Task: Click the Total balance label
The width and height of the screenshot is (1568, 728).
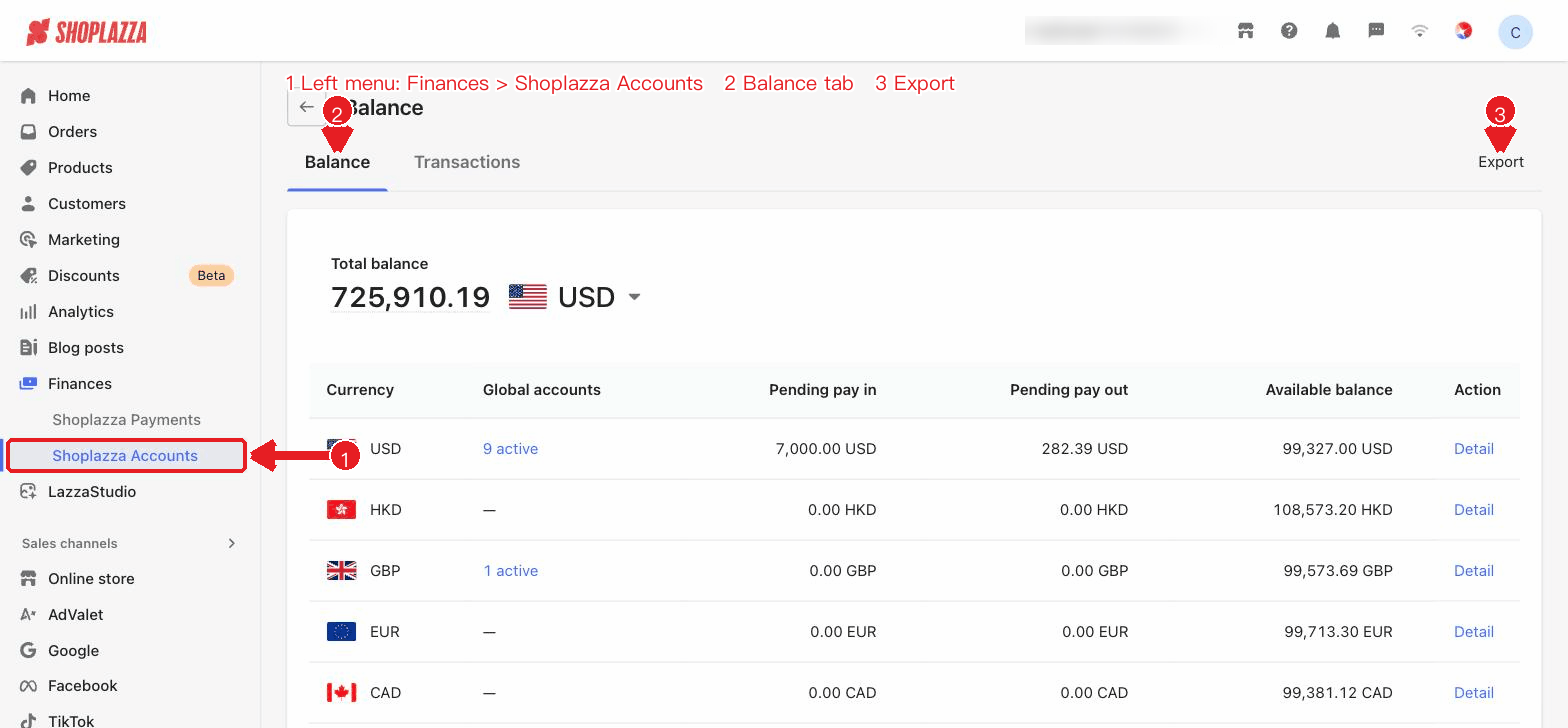Action: coord(379,264)
